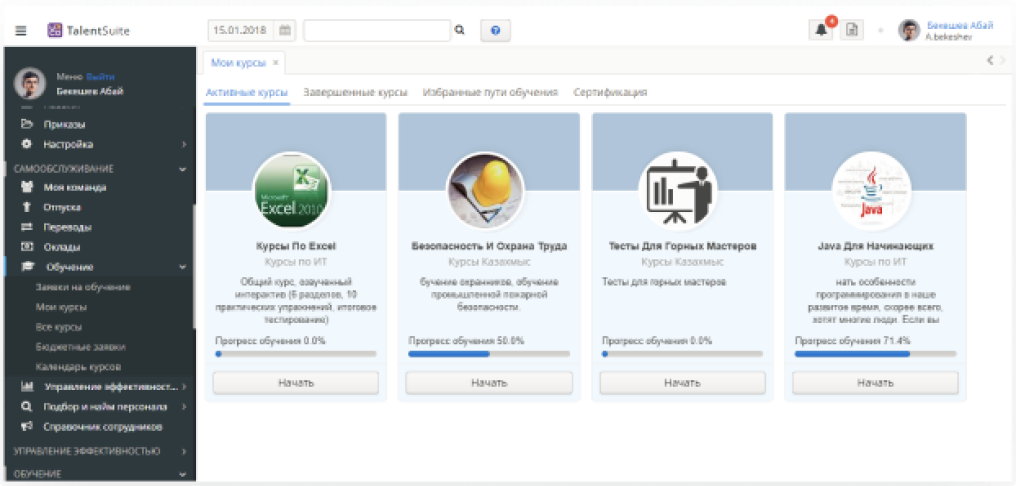This screenshot has height=486, width=1016.
Task: Click the Excel 2010 course image
Action: coord(292,191)
